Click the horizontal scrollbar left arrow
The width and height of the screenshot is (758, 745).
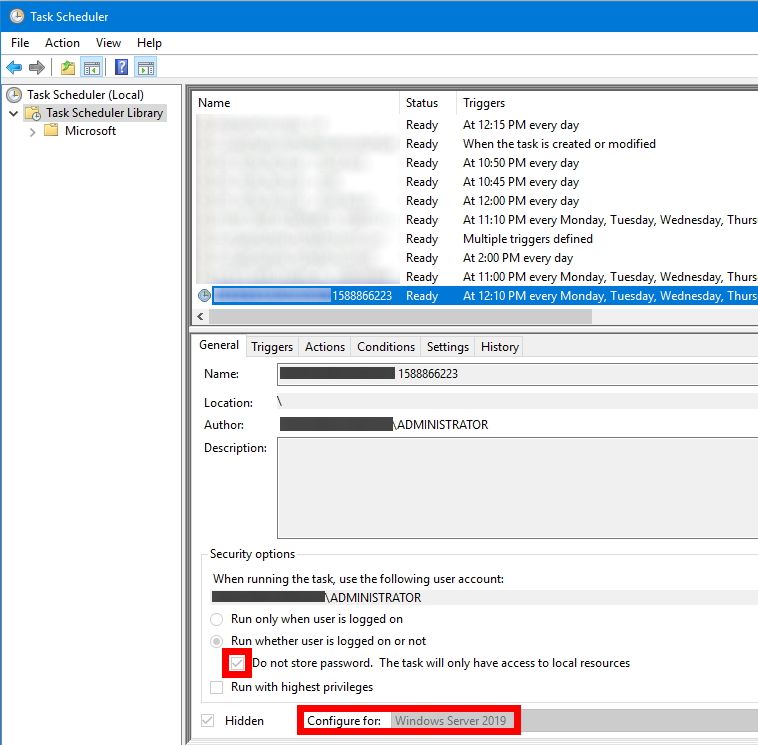201,317
